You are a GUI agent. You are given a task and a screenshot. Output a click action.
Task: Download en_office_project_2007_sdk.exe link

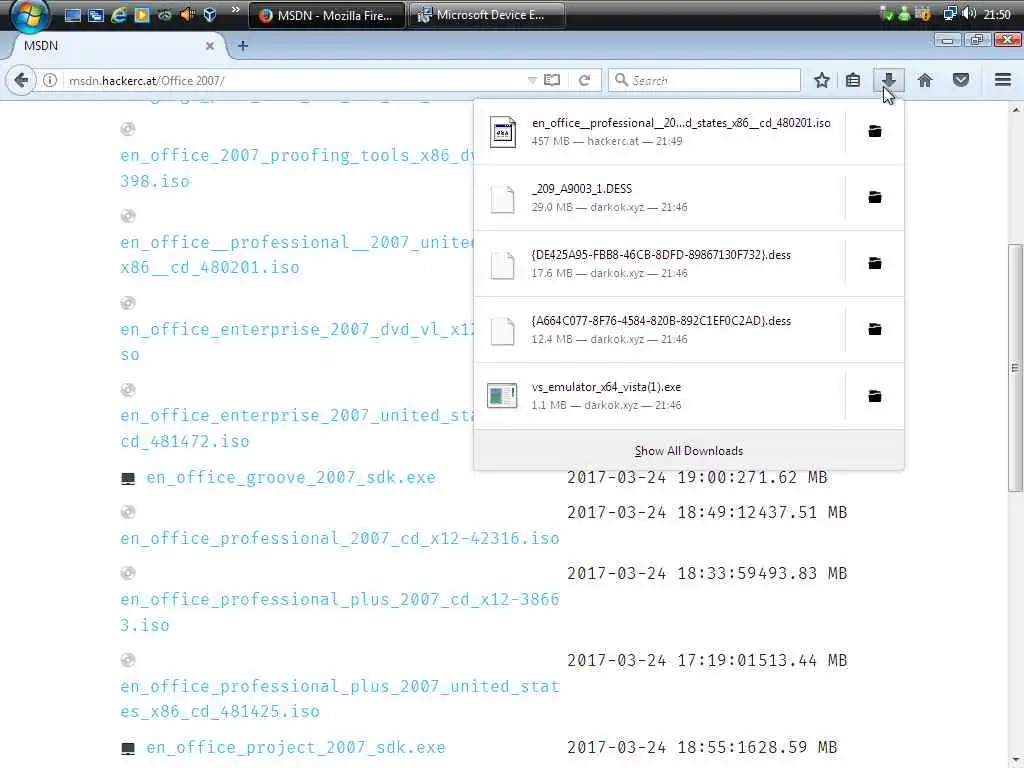296,747
